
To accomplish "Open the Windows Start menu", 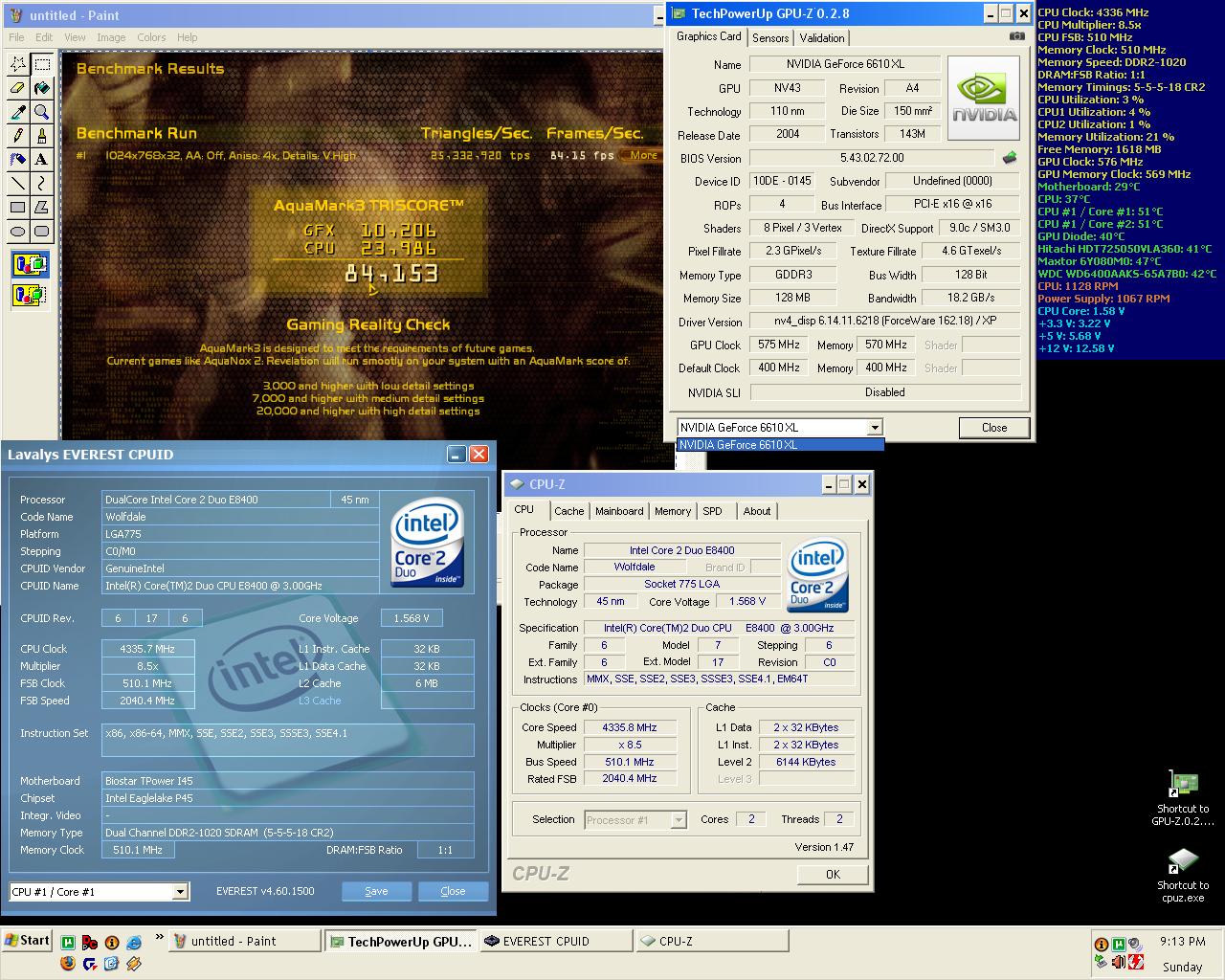I will (x=27, y=941).
